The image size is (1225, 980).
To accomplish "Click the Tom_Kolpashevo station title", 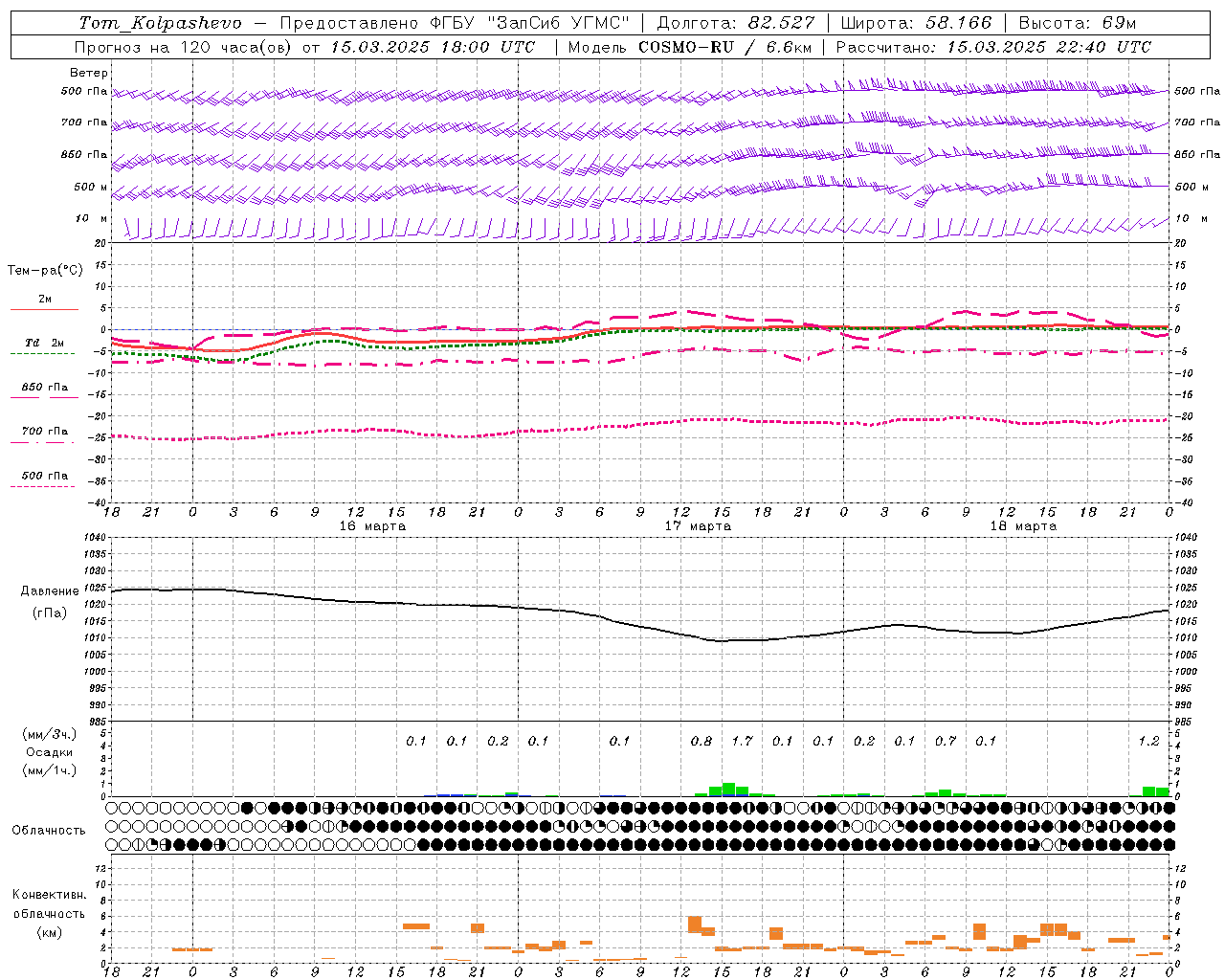I will [x=160, y=23].
